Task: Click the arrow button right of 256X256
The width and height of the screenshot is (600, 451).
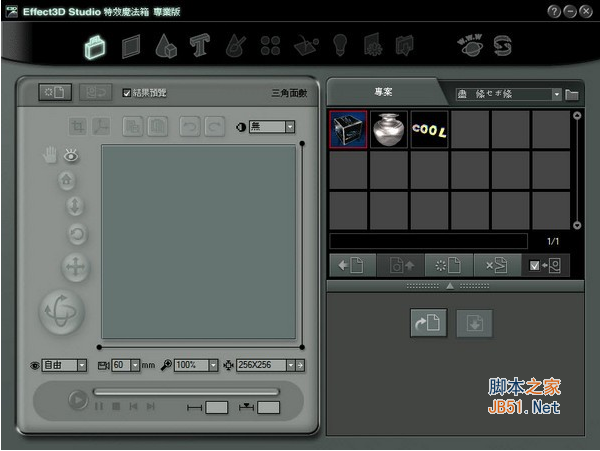Action: click(x=300, y=365)
